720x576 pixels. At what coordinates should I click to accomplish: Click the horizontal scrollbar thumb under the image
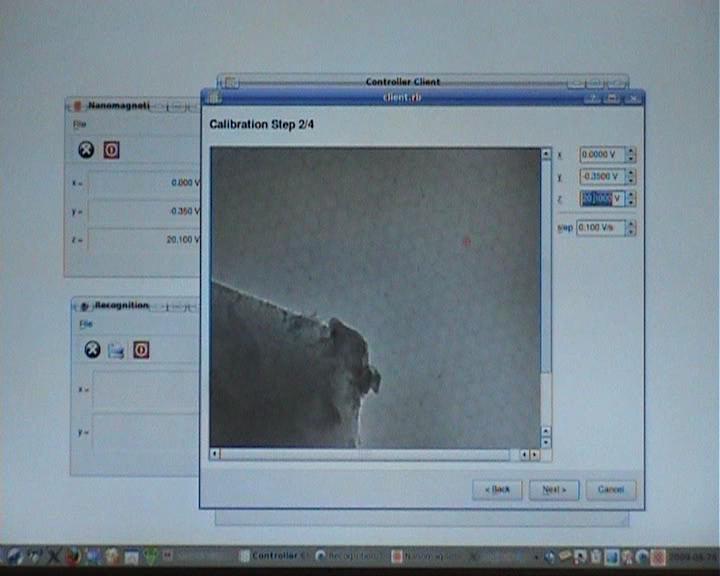point(365,454)
